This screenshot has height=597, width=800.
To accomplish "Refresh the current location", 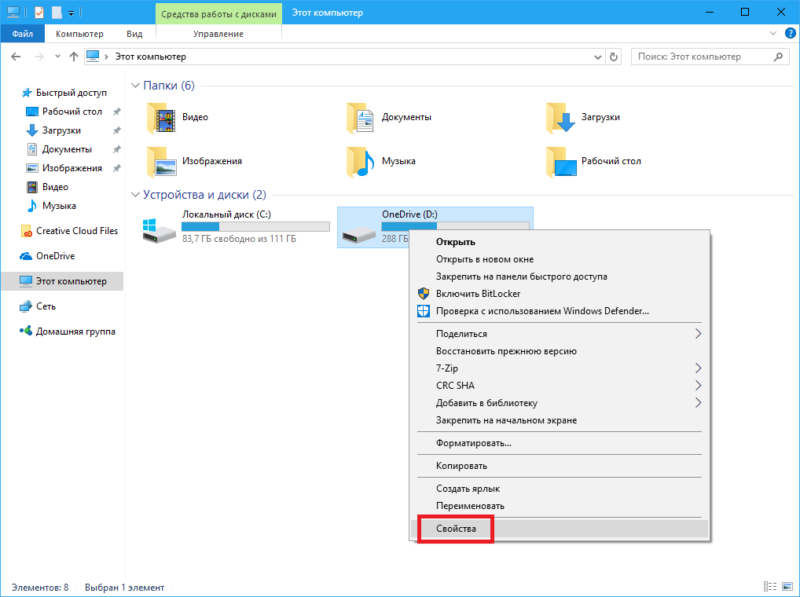I will [614, 57].
